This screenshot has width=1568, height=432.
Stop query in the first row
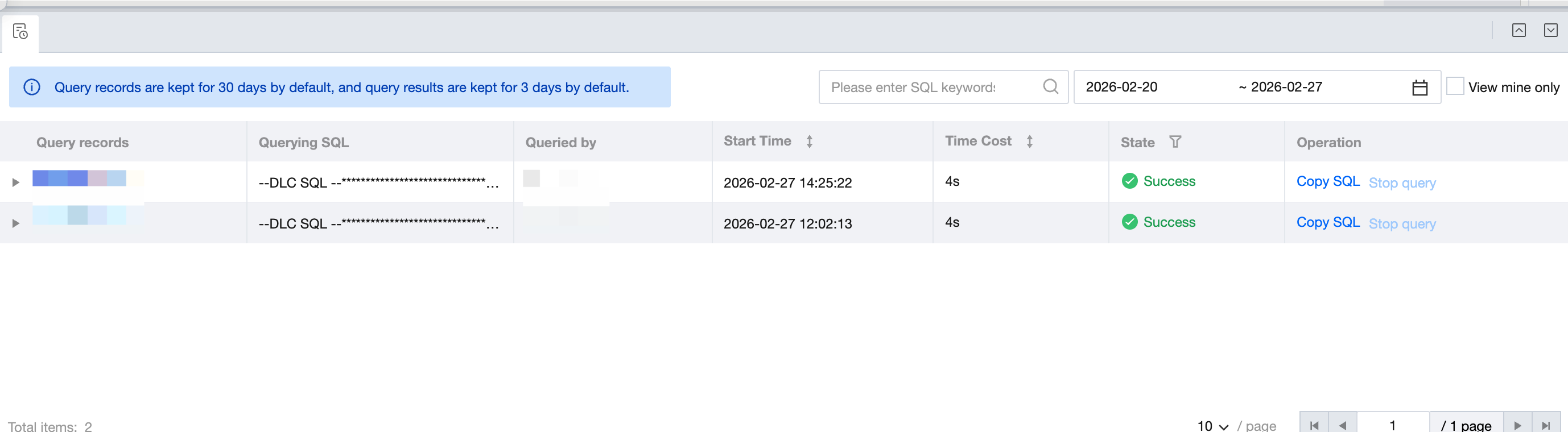coord(1402,182)
